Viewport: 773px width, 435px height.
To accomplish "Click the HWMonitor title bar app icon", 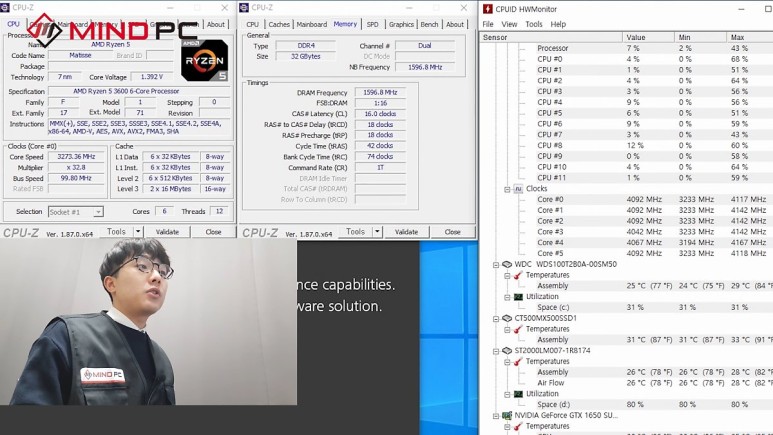I will pos(488,9).
